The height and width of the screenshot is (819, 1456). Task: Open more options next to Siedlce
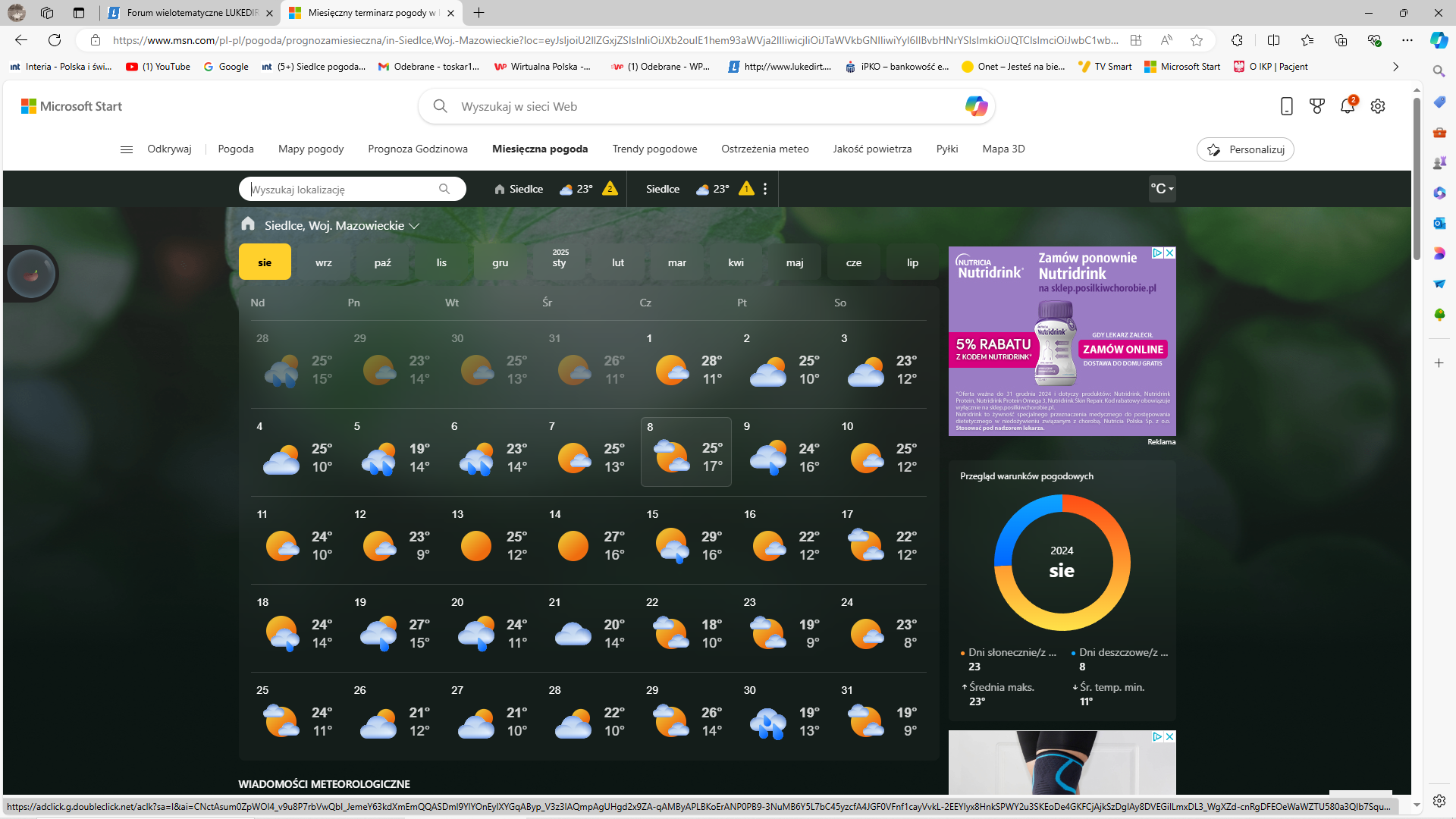[x=765, y=189]
